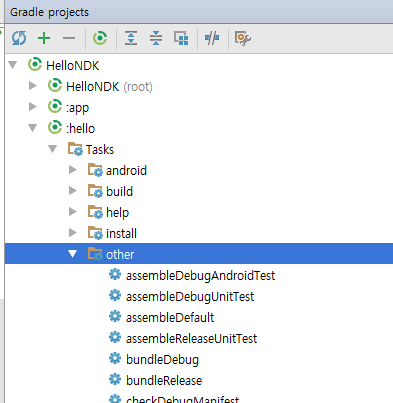The image size is (393, 403).
Task: Click the build folder icon
Action: coord(95,191)
